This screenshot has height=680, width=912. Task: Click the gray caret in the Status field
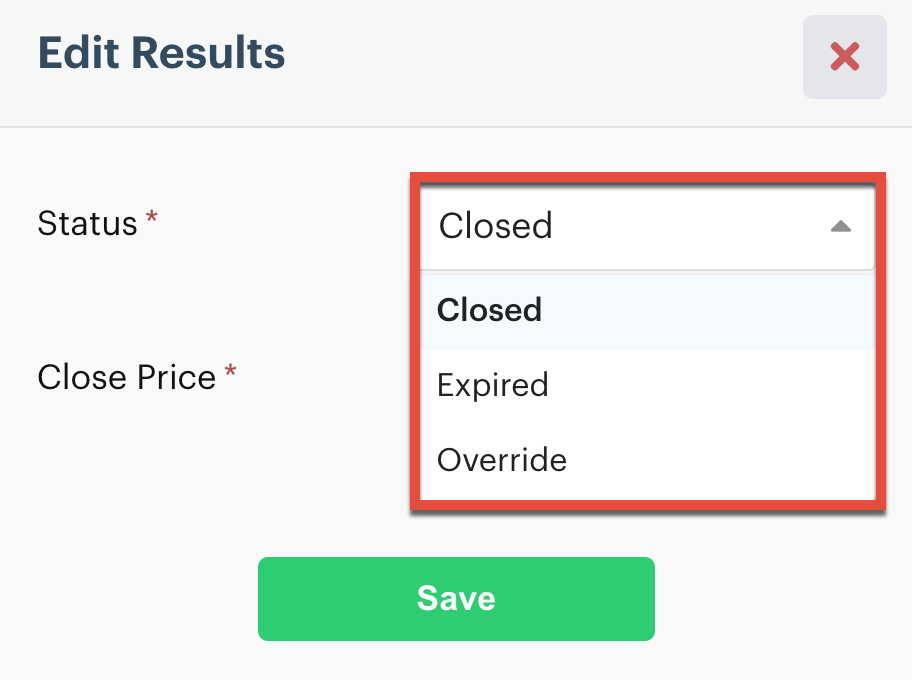click(840, 226)
